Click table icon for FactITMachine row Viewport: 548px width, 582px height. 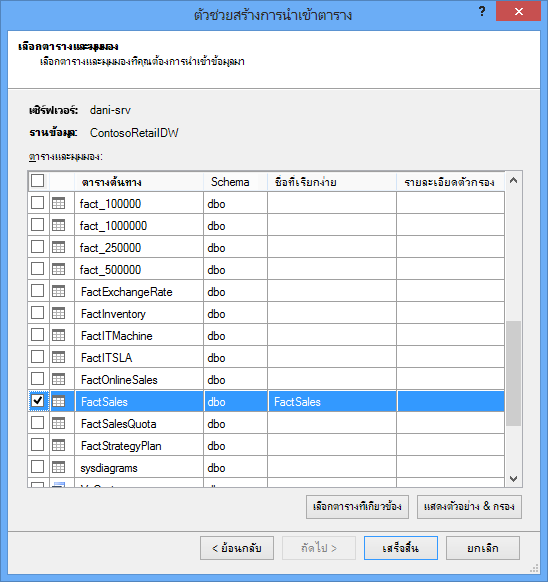[x=58, y=335]
